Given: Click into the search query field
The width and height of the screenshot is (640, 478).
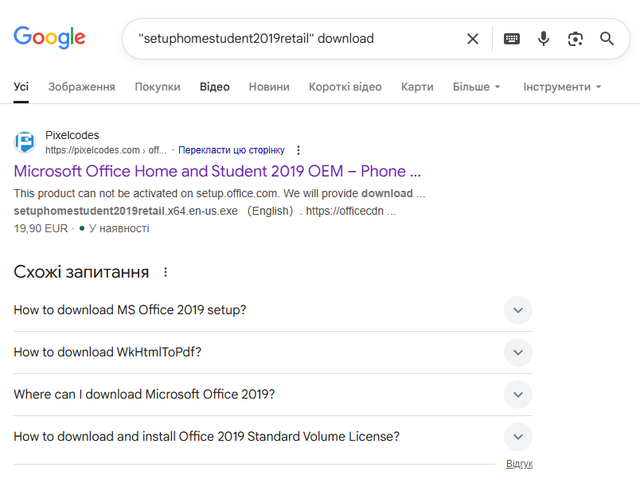Looking at the screenshot, I should (290, 39).
